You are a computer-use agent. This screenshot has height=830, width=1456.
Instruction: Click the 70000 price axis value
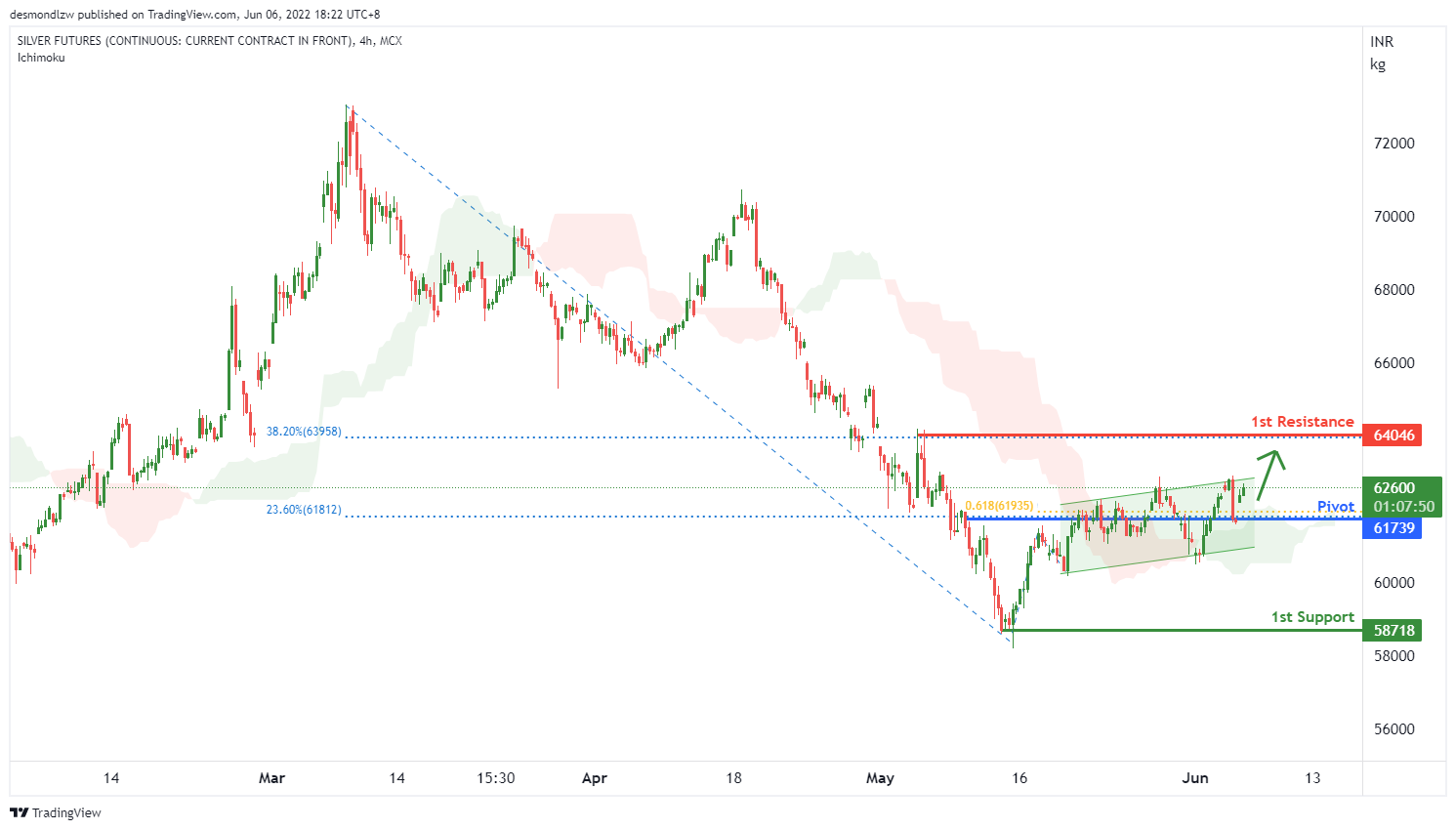click(x=1394, y=217)
